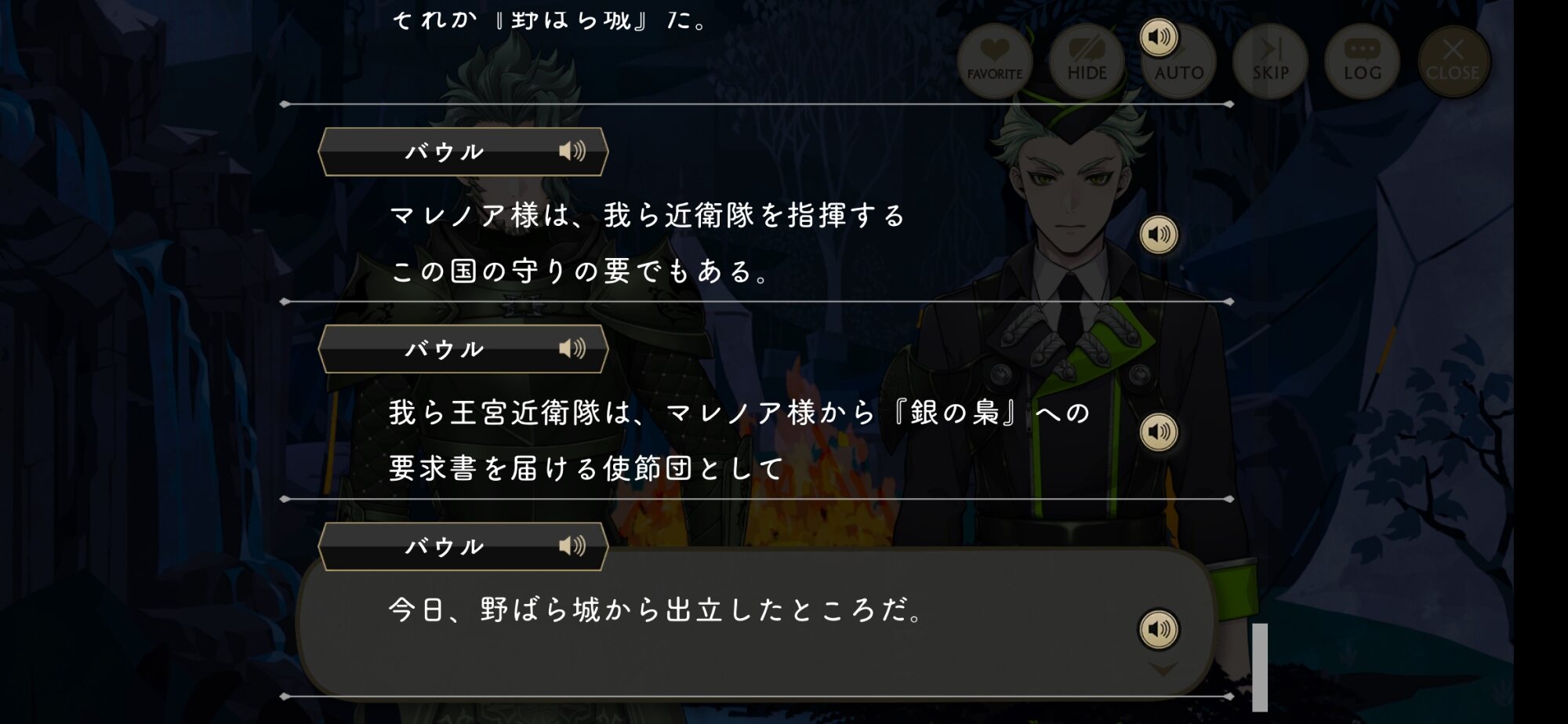The image size is (1568, 724).
Task: Play voice beside top 野ばら城 line
Action: point(1159,37)
